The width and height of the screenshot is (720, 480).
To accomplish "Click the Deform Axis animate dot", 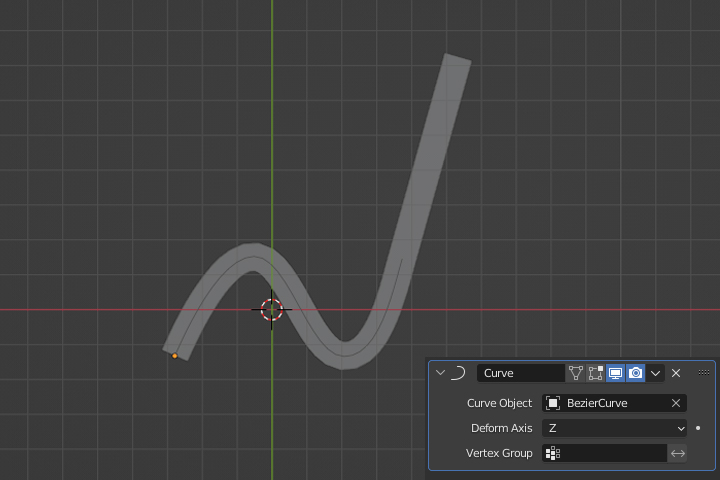I will [x=698, y=428].
